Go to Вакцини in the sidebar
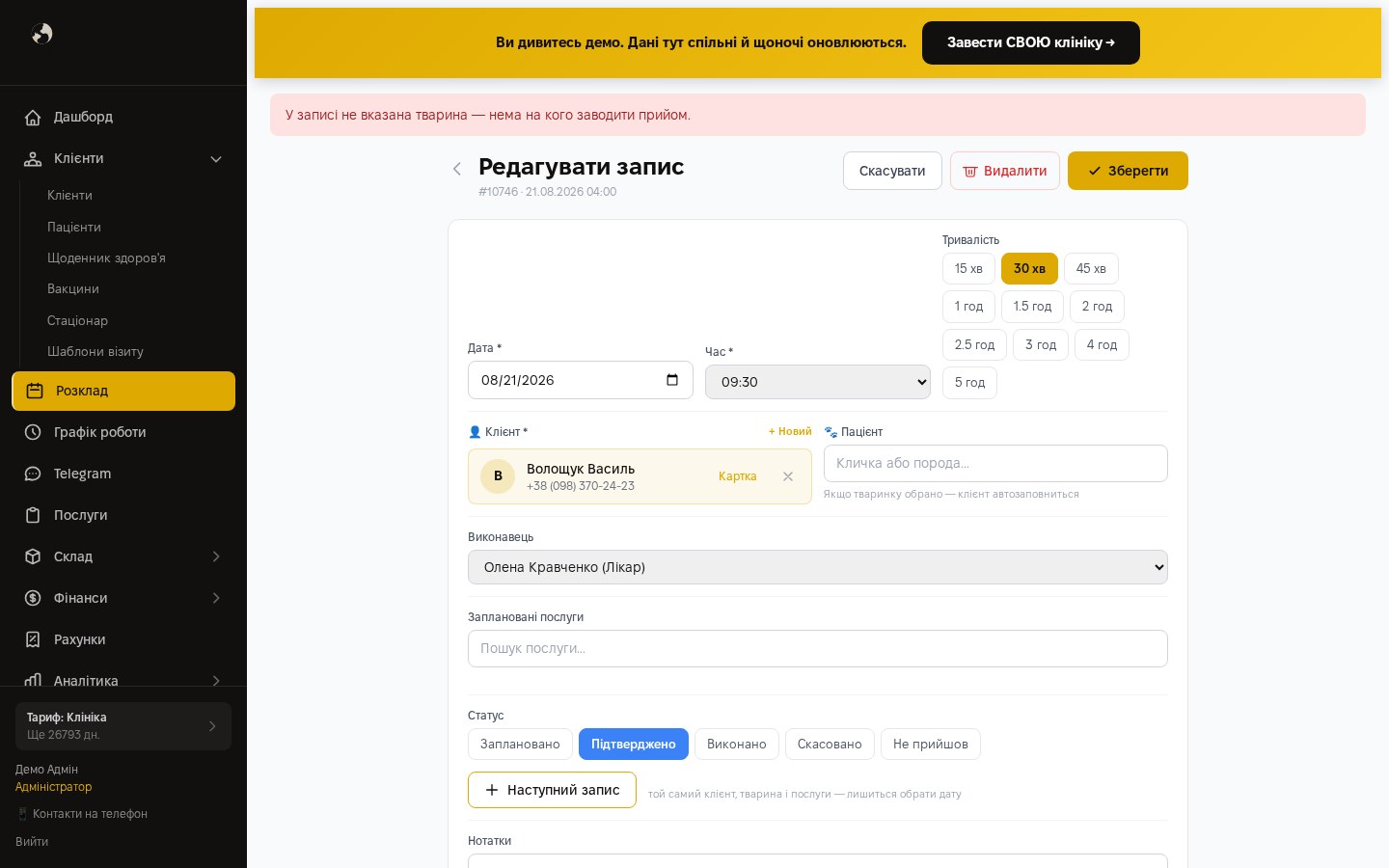The image size is (1389, 868). pos(73,288)
